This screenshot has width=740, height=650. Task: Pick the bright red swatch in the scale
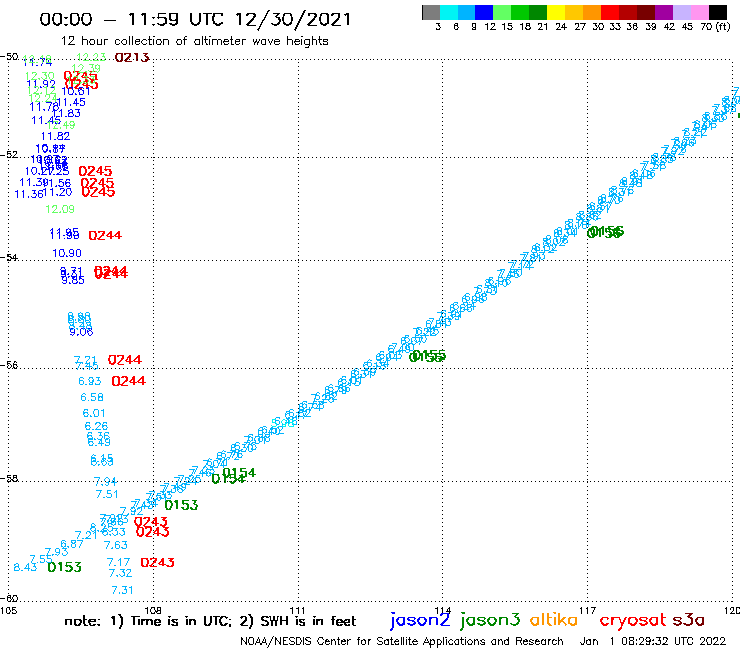point(610,12)
